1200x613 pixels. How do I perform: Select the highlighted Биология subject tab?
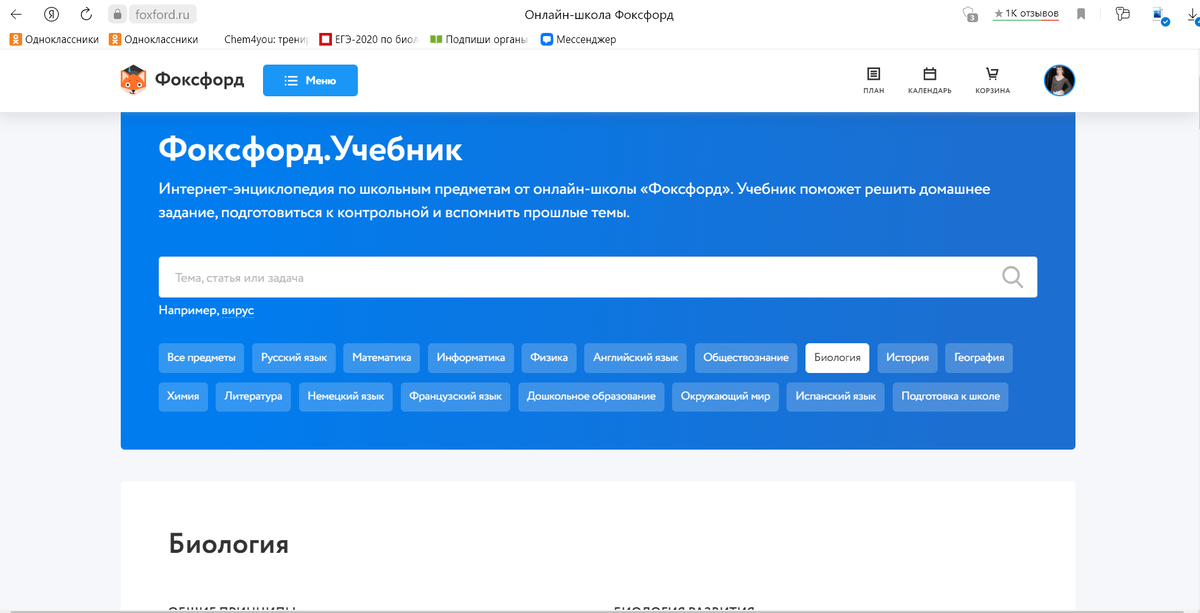837,357
